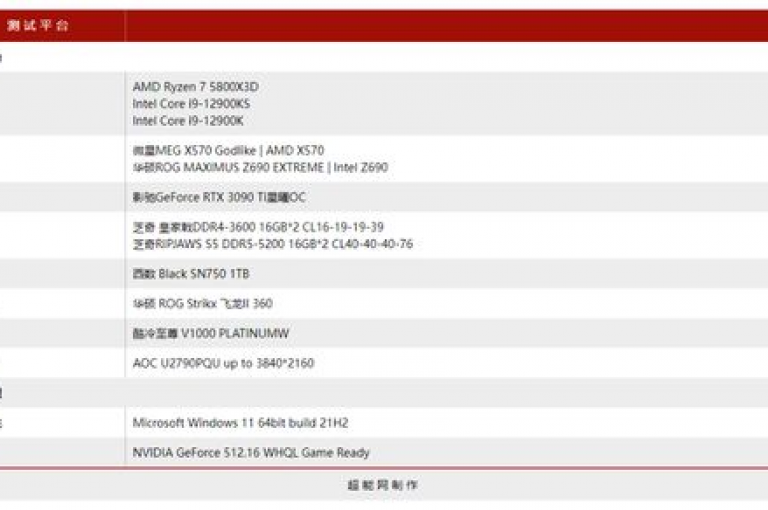Select the Intel Core i9-12900KS line
Image resolution: width=768 pixels, height=510 pixels.
[x=192, y=104]
